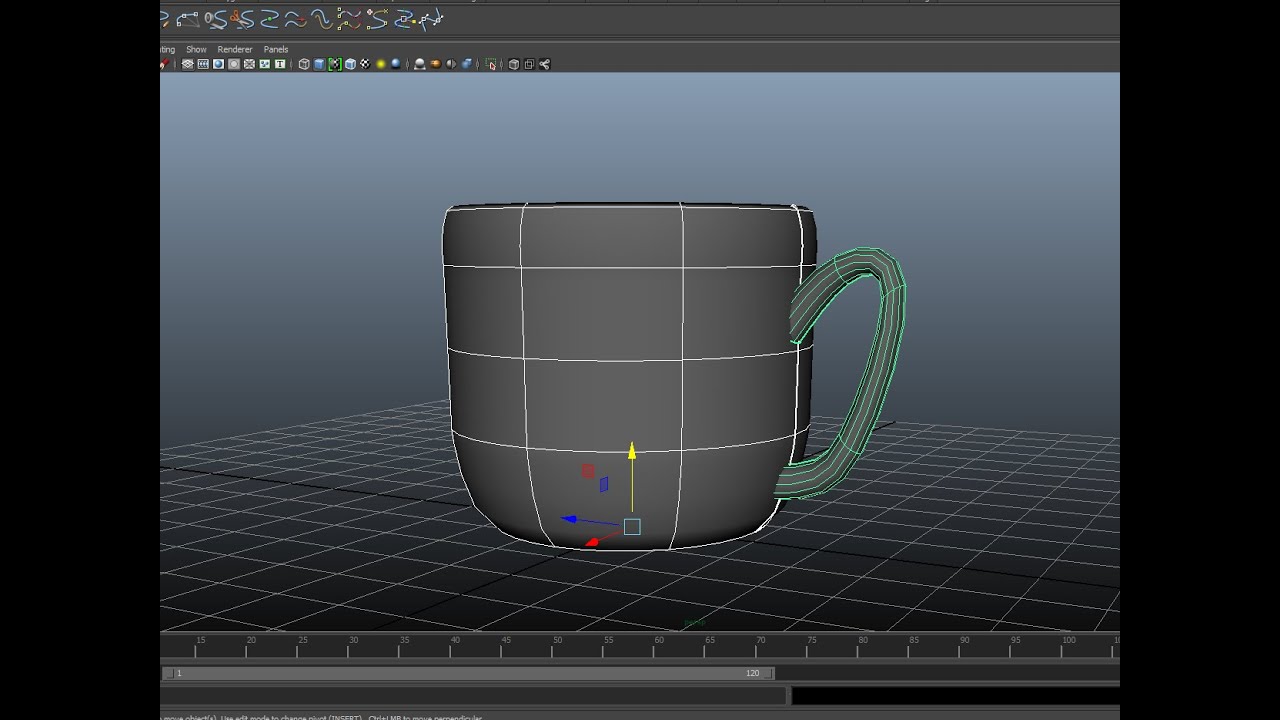Select the plain S-curve shelf icon
Viewport: 1280px width, 720px height.
[322, 19]
